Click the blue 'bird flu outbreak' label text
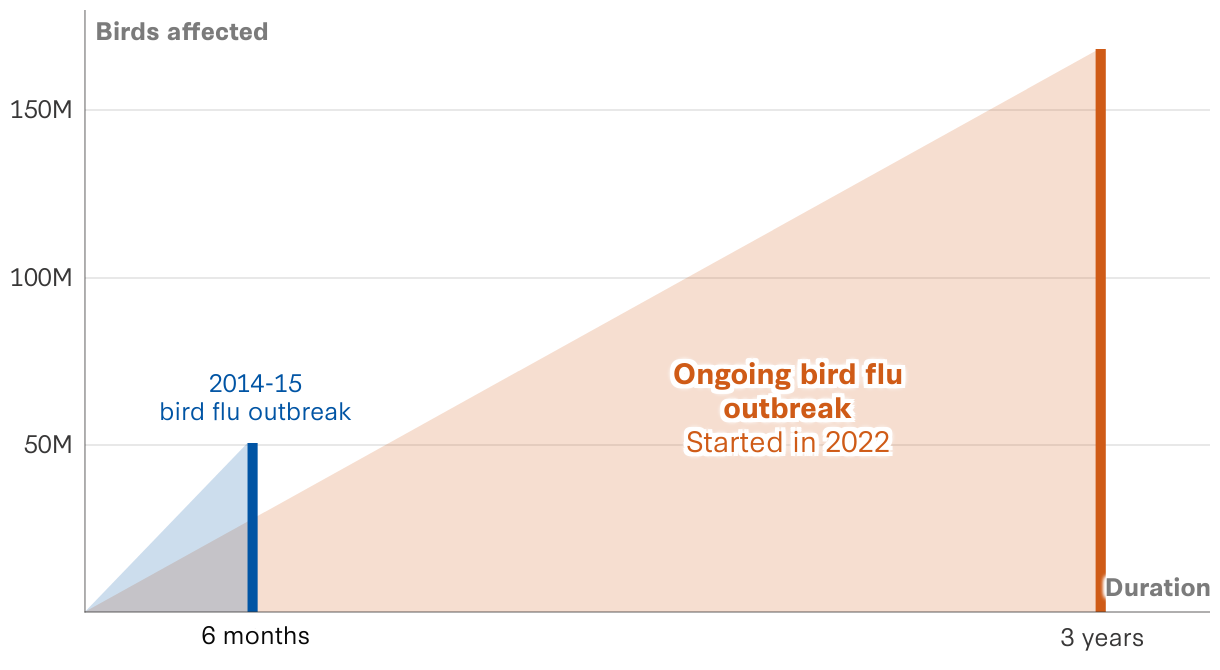The height and width of the screenshot is (670, 1220). [x=255, y=412]
